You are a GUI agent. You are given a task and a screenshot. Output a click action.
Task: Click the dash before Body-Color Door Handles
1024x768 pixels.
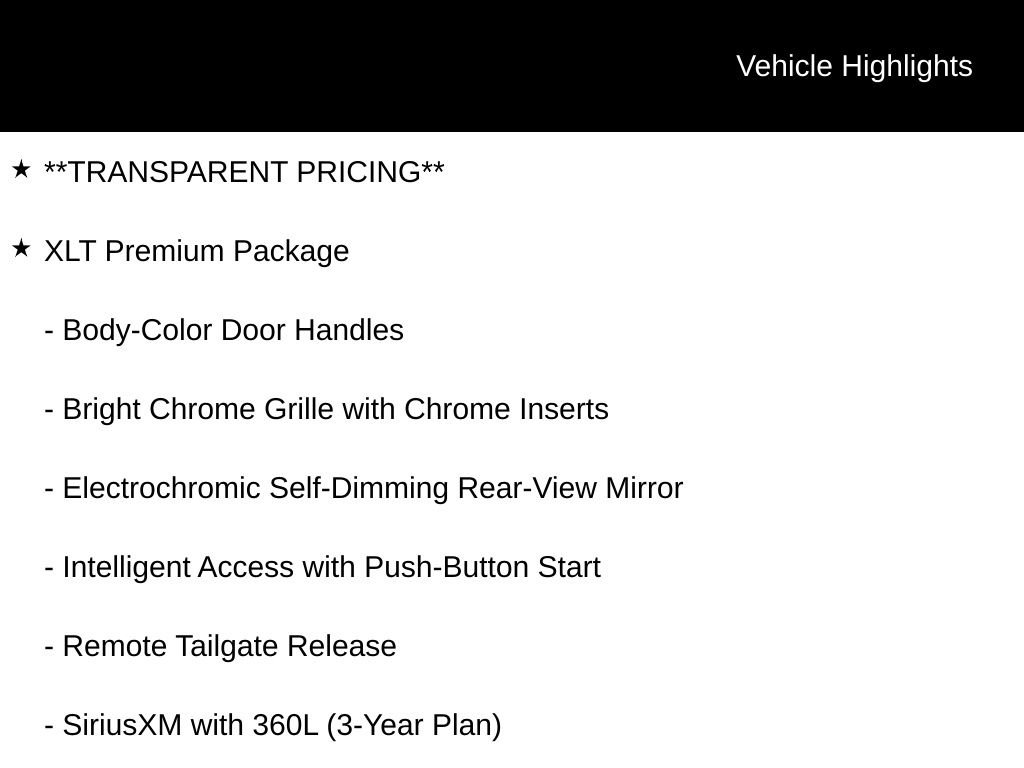[49, 332]
